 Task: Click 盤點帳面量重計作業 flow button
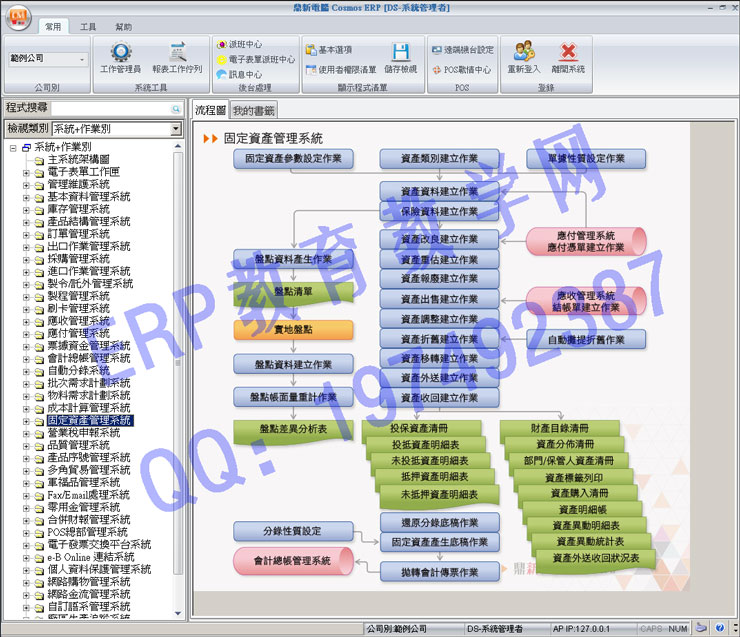pyautogui.click(x=293, y=397)
